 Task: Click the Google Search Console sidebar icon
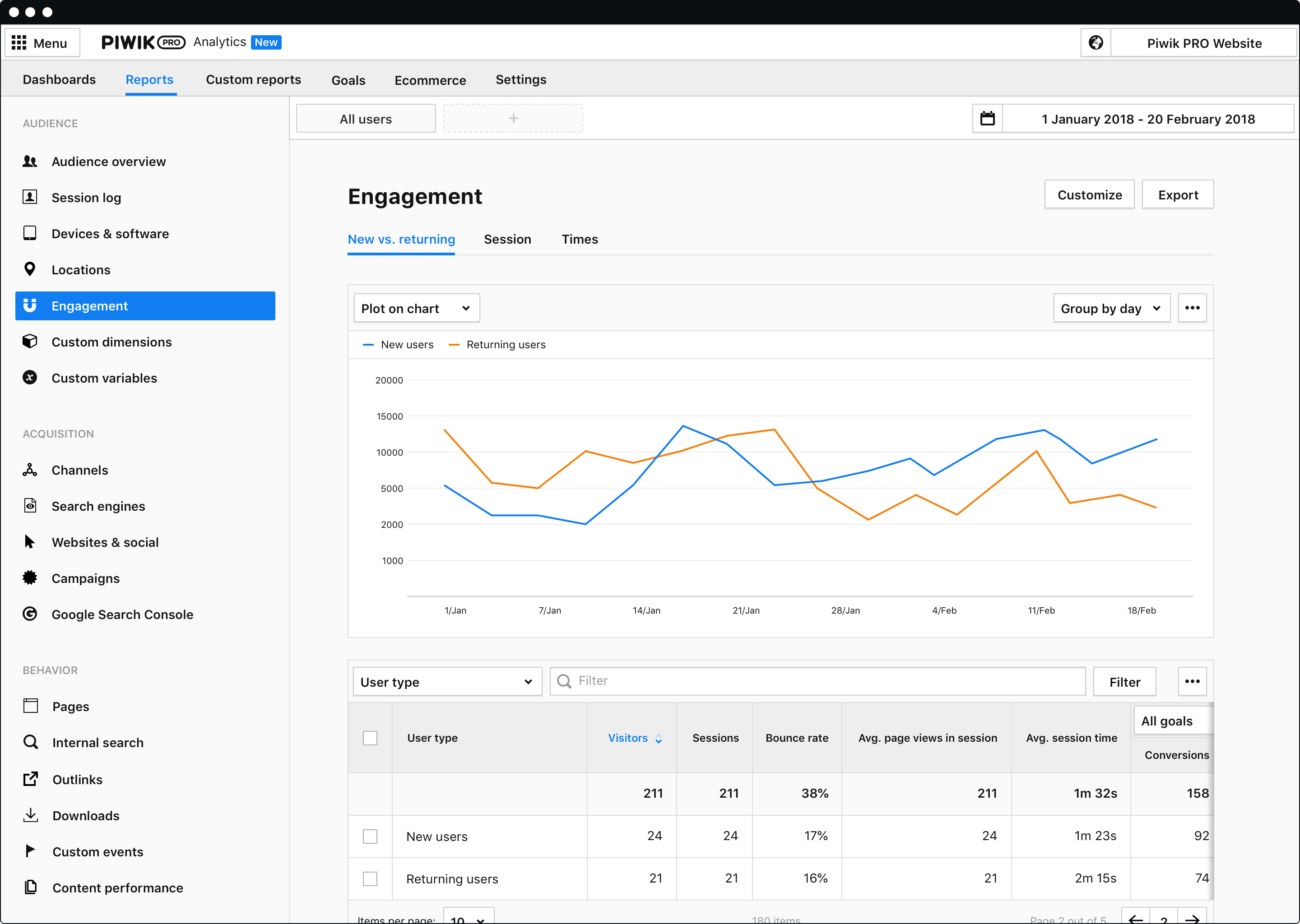coord(30,614)
